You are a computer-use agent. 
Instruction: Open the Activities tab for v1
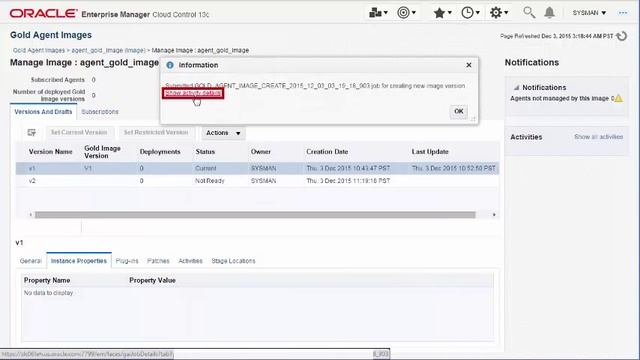[190, 261]
